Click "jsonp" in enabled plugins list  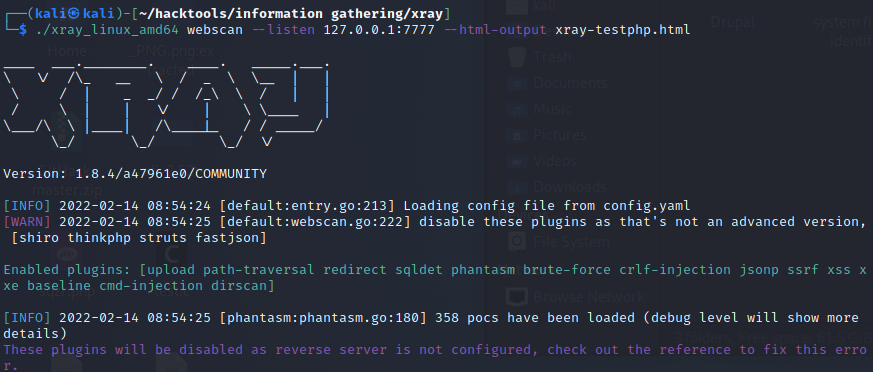point(758,270)
